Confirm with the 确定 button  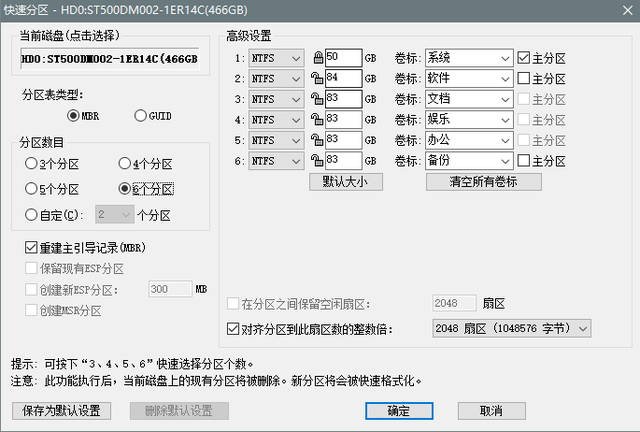[399, 411]
